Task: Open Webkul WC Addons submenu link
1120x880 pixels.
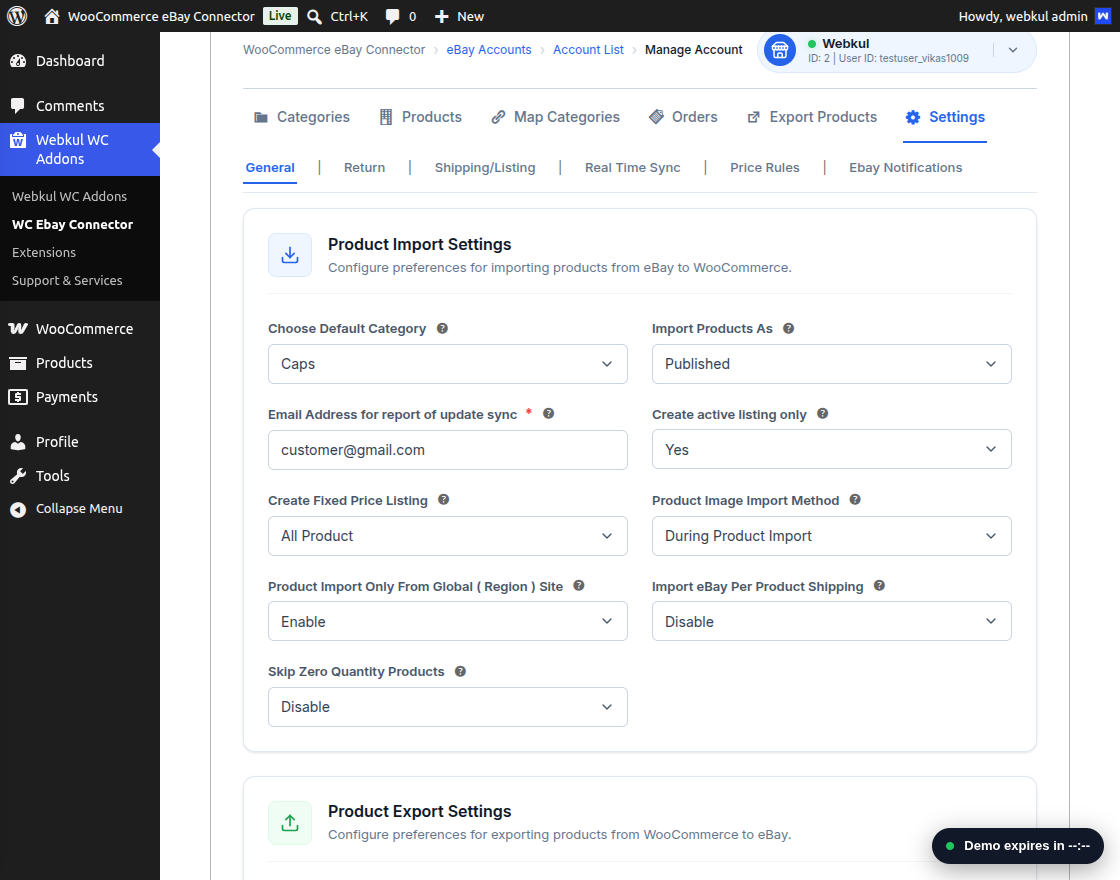Action: coord(69,196)
